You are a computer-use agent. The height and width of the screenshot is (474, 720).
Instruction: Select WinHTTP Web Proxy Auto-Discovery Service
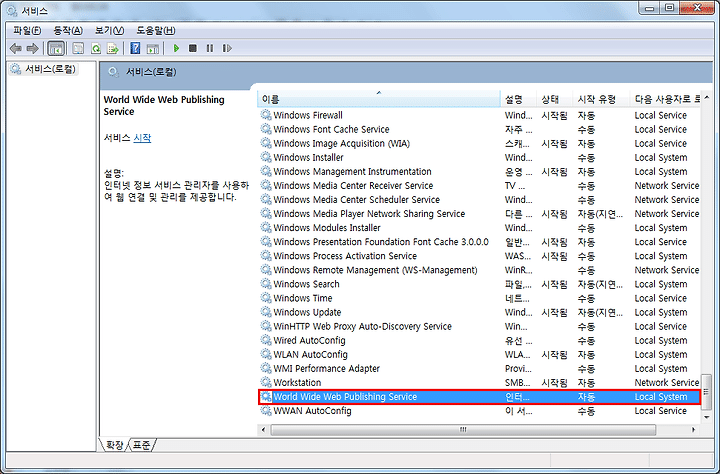[x=363, y=326]
